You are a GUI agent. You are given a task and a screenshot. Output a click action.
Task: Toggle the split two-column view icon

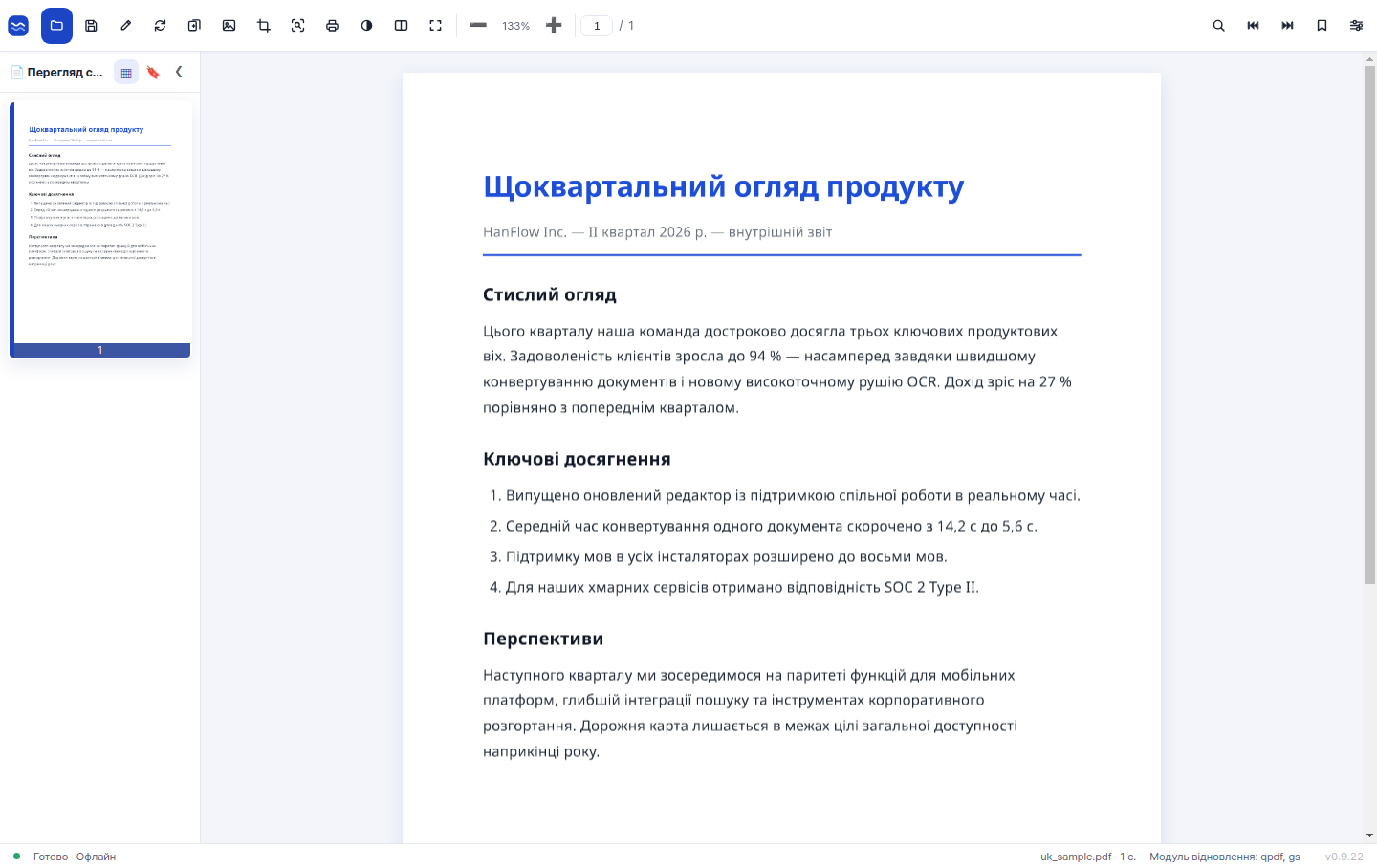point(401,26)
